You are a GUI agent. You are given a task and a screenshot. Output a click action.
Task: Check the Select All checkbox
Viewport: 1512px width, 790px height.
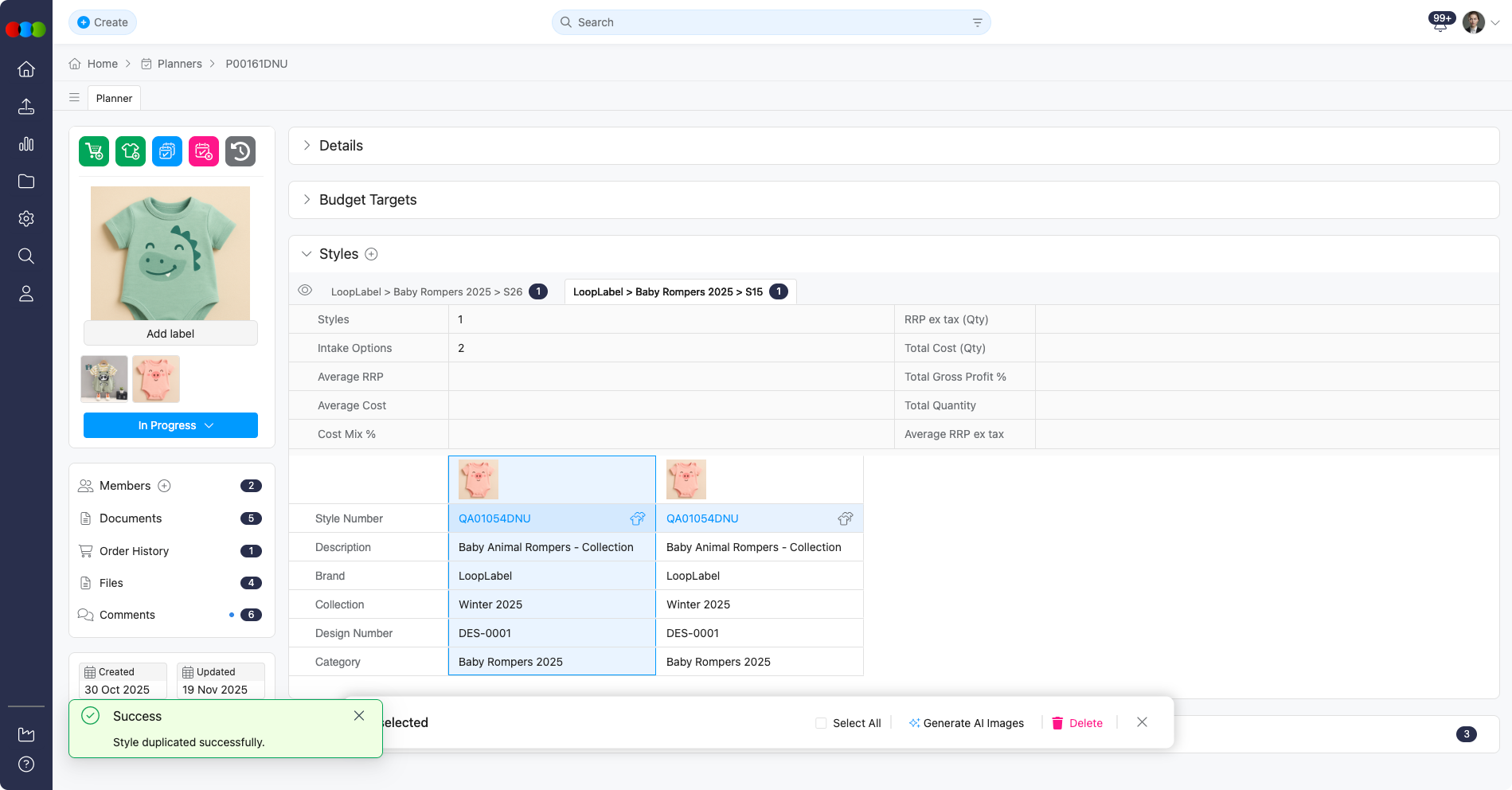tap(821, 723)
